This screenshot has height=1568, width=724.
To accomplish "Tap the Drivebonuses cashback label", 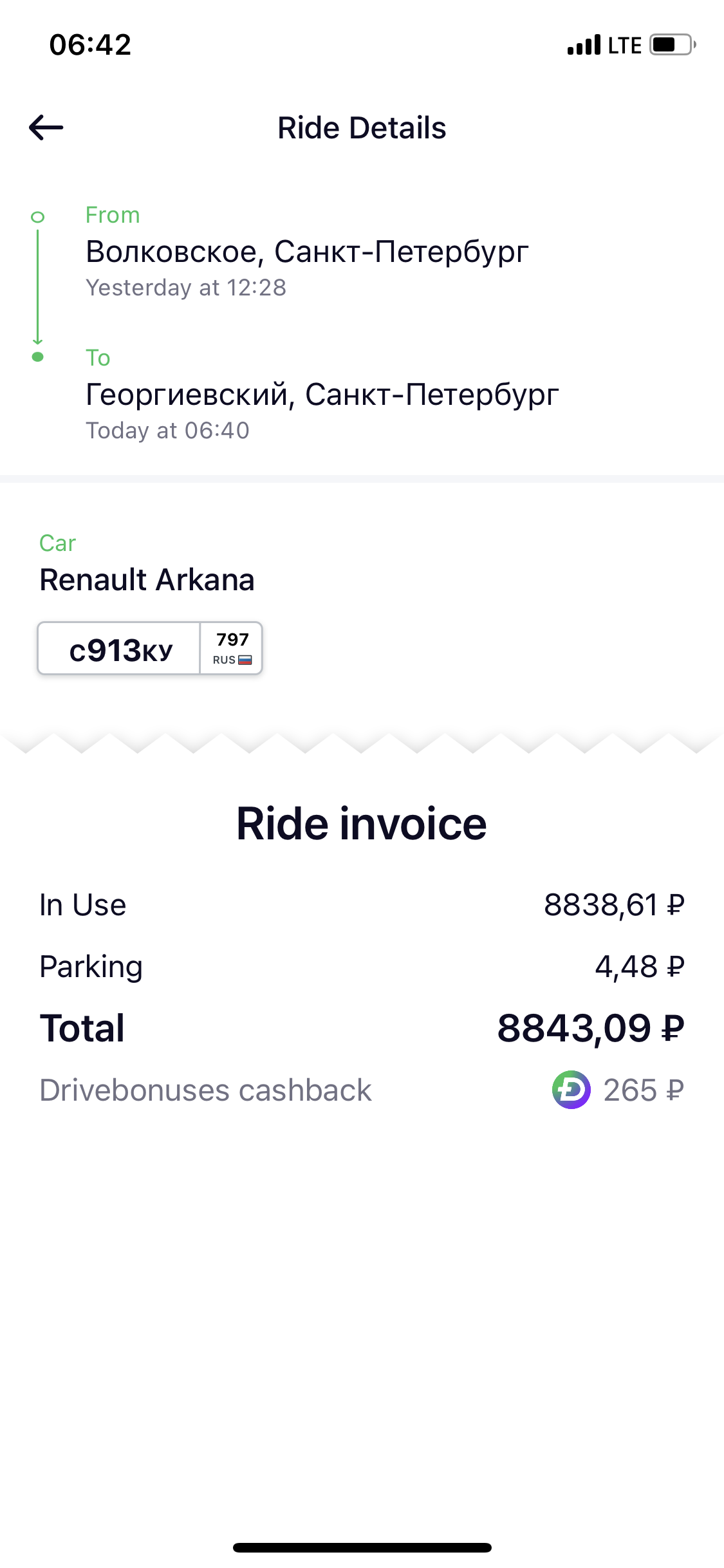I will pos(205,1090).
